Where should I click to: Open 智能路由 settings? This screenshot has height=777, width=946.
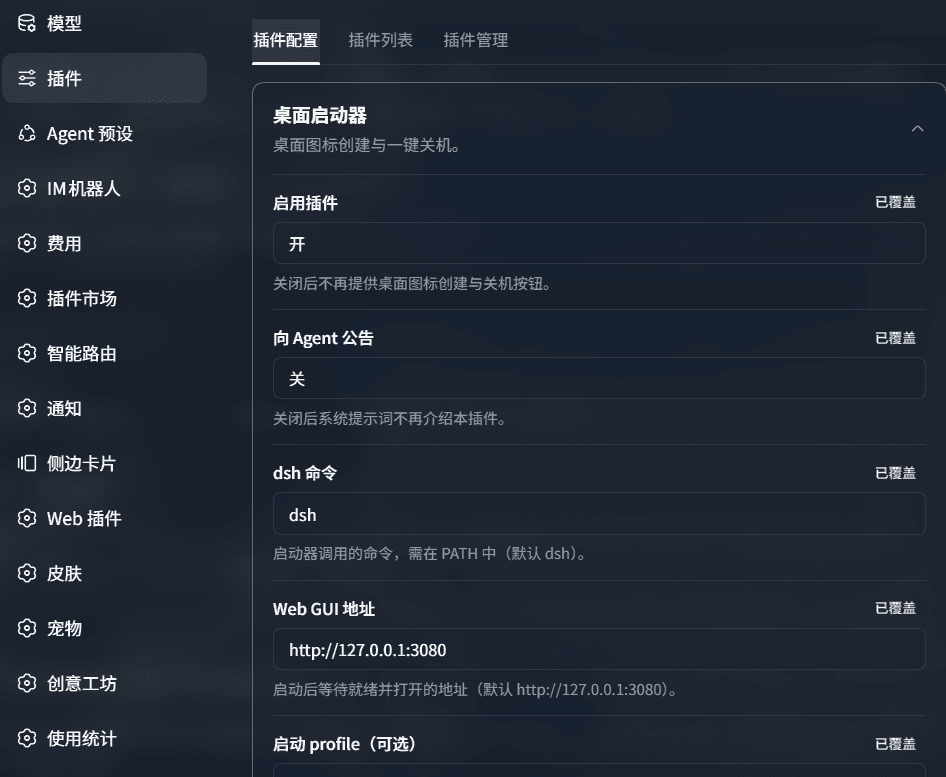tap(104, 353)
